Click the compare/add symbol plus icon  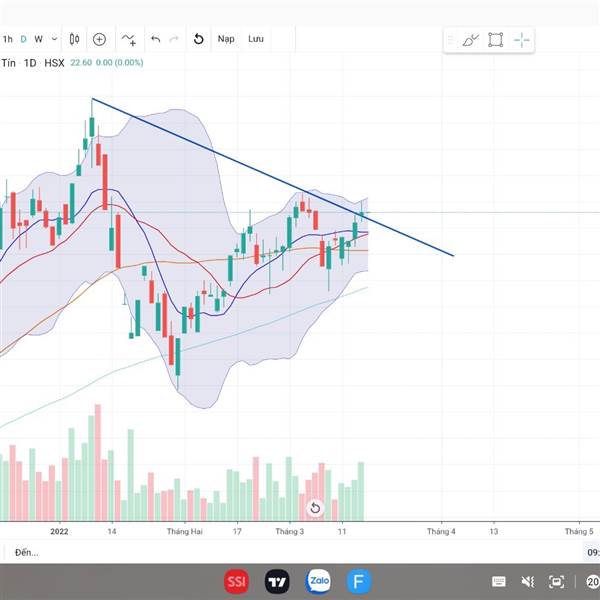click(x=99, y=39)
